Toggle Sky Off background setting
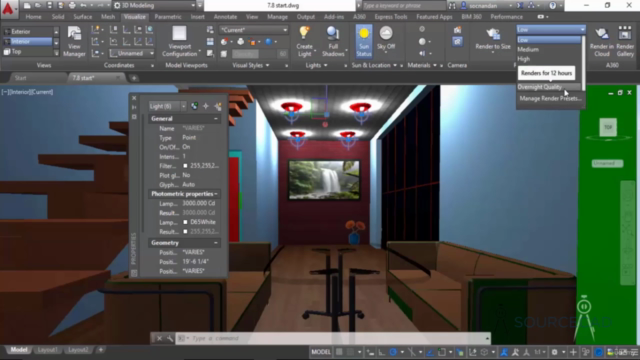Viewport: 640px width, 360px height. pyautogui.click(x=386, y=39)
